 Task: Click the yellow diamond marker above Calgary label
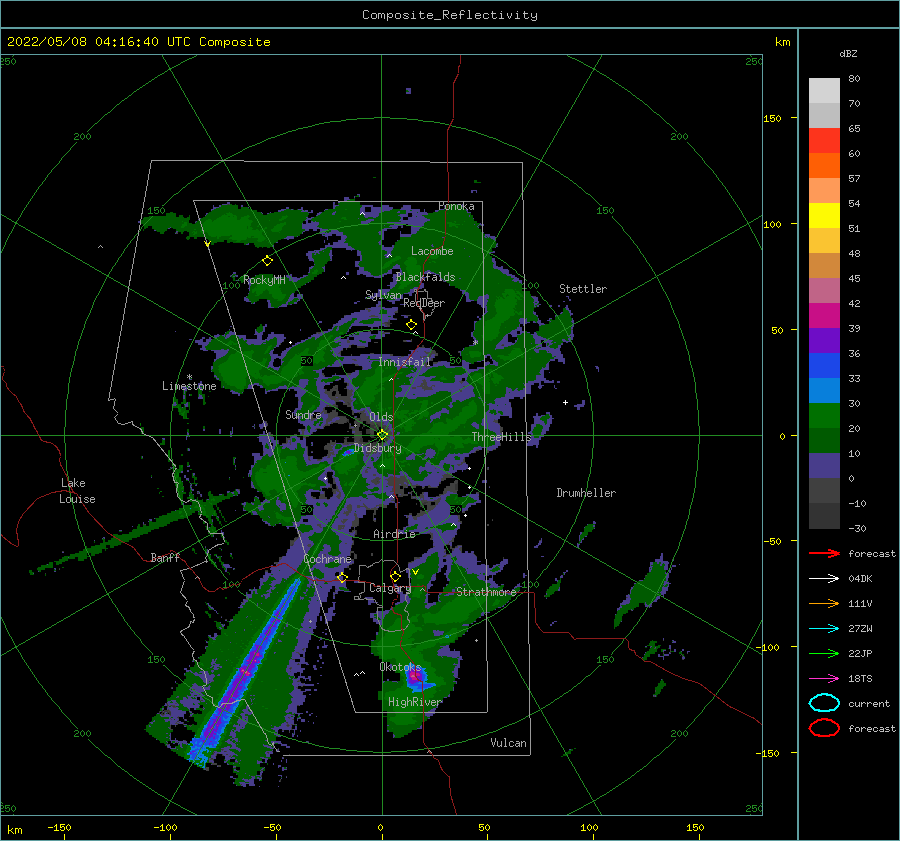[395, 576]
